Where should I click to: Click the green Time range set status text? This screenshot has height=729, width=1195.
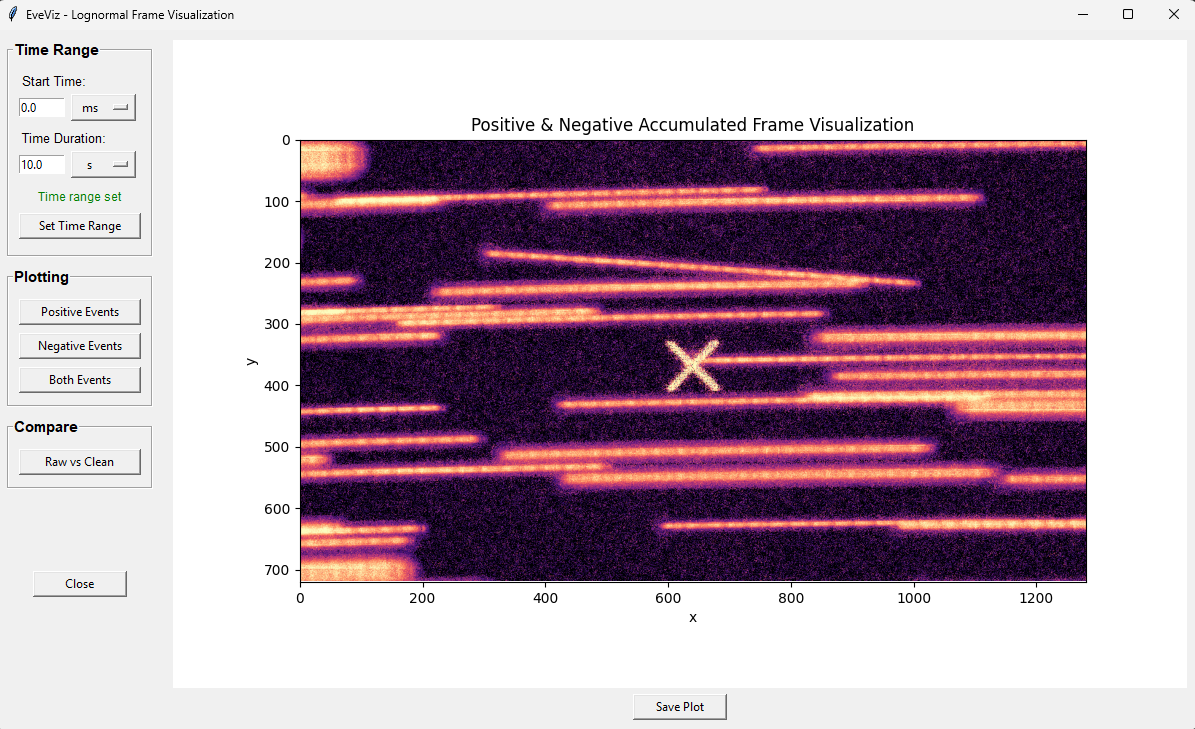(x=79, y=196)
